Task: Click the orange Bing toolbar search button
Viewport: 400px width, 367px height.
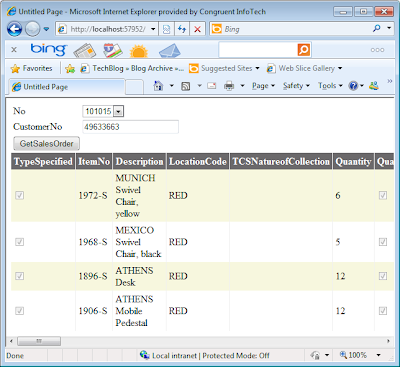Action: [304, 50]
